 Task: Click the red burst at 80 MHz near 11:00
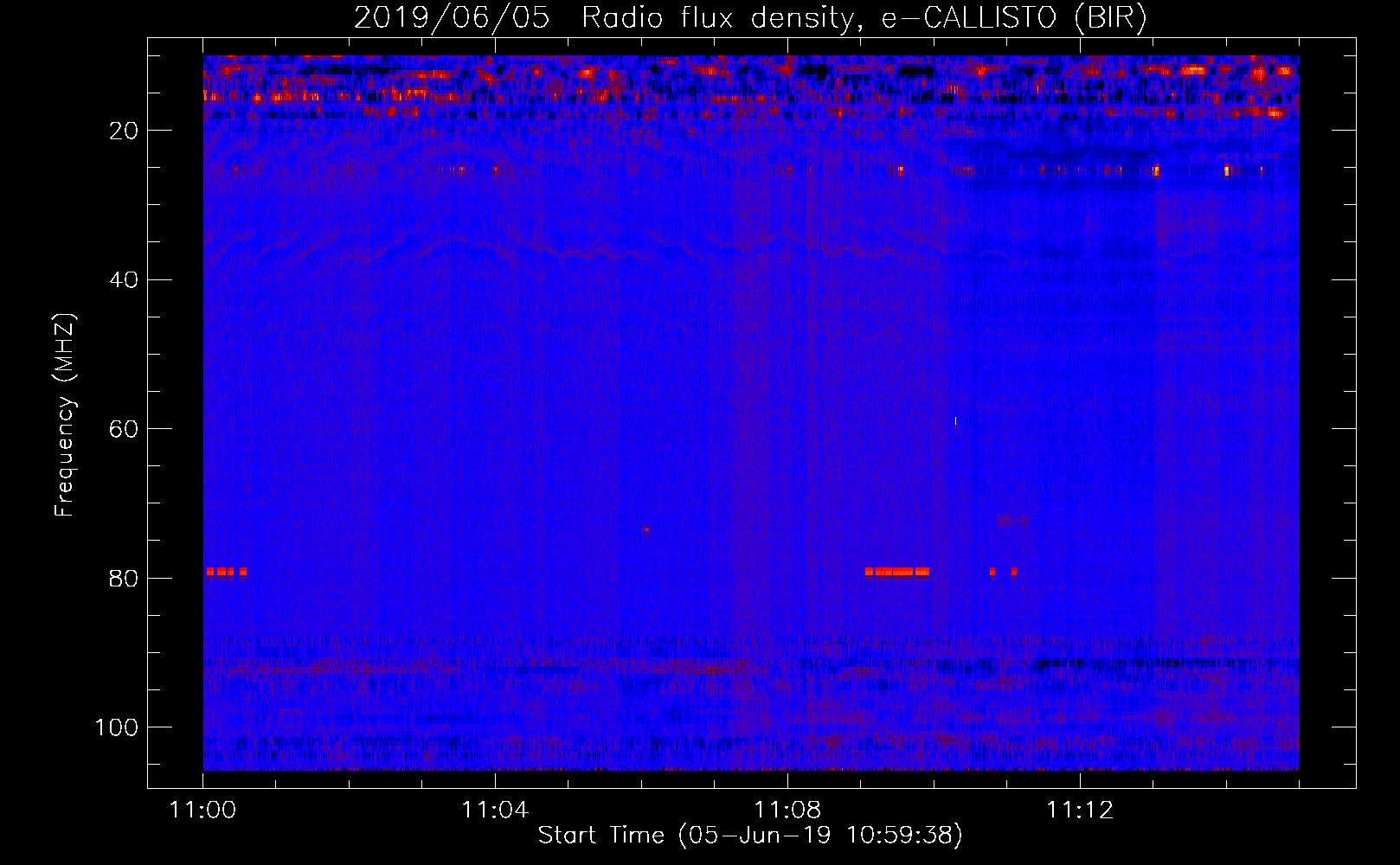[227, 572]
